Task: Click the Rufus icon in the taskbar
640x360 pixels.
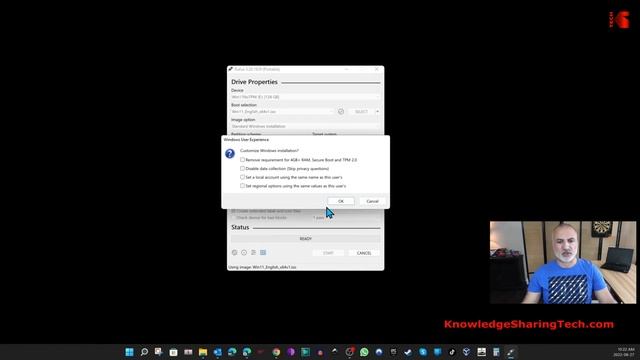Action: click(x=511, y=352)
